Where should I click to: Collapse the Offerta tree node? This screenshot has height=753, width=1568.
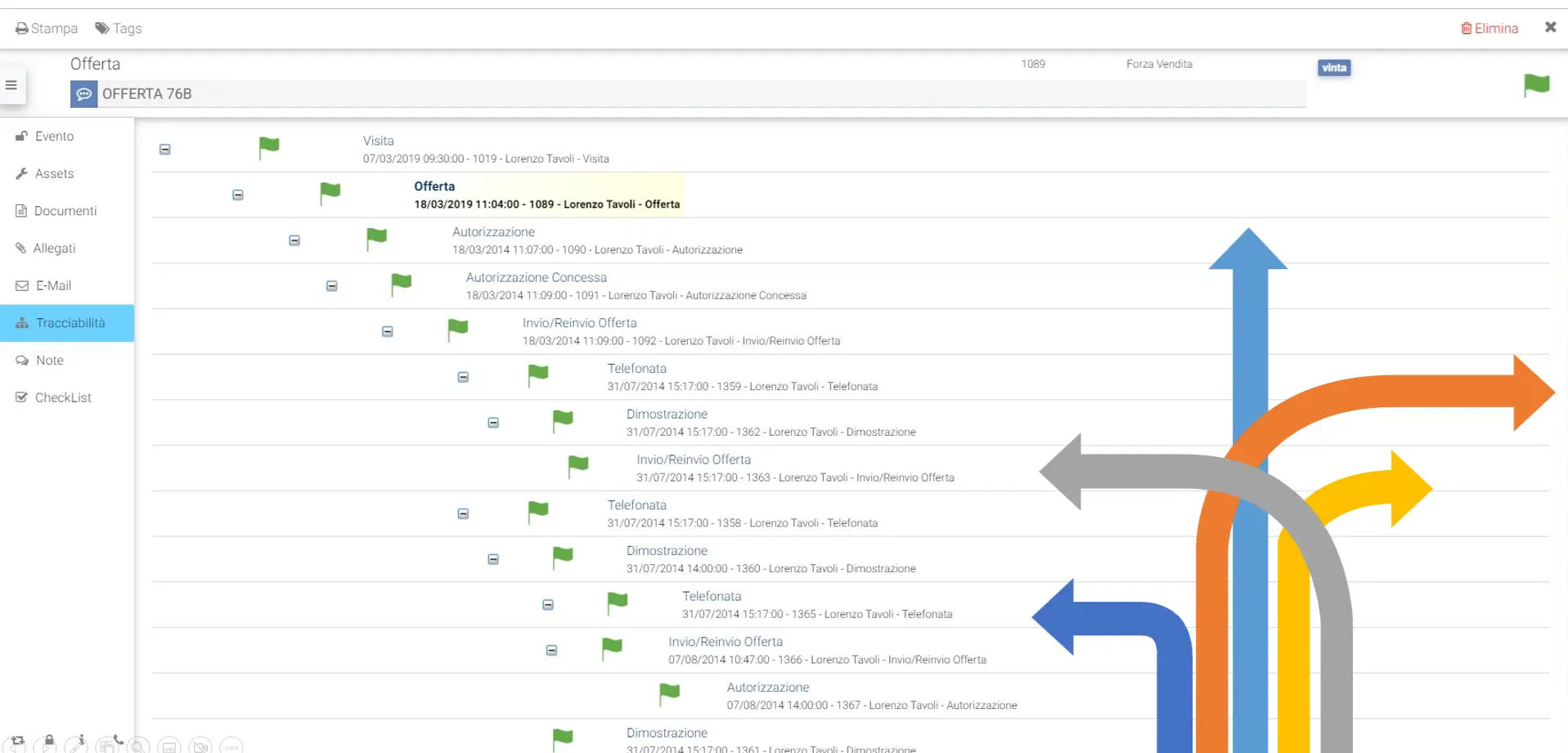coord(238,195)
